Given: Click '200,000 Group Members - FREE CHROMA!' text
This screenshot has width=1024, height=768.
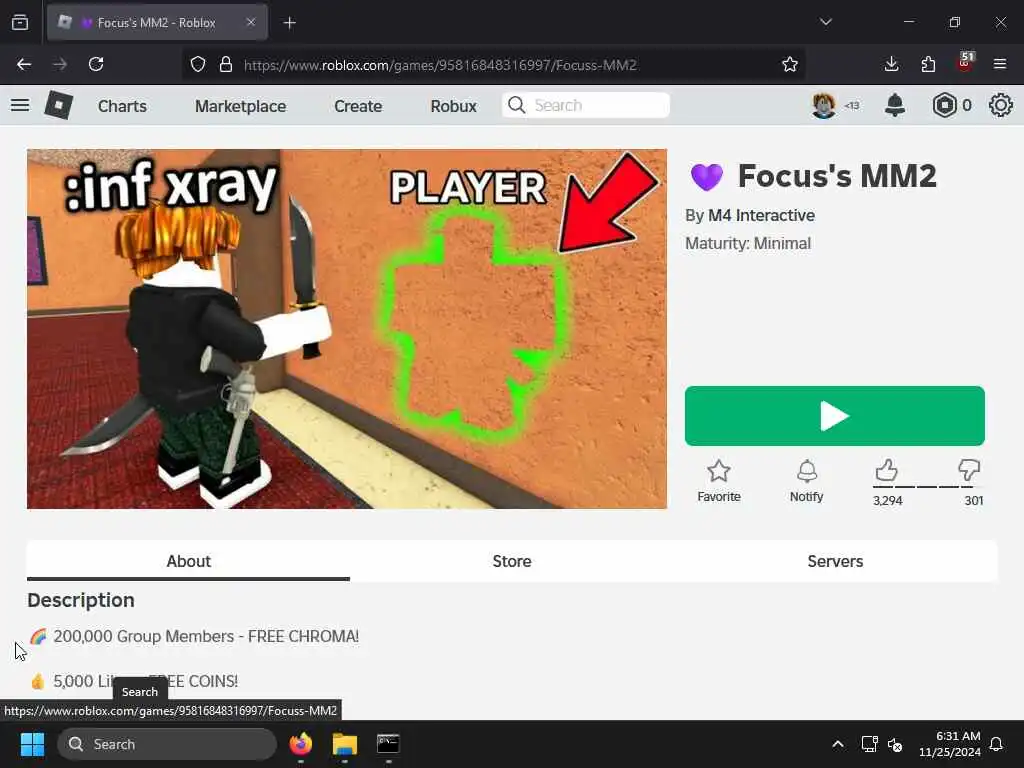Looking at the screenshot, I should tap(206, 636).
